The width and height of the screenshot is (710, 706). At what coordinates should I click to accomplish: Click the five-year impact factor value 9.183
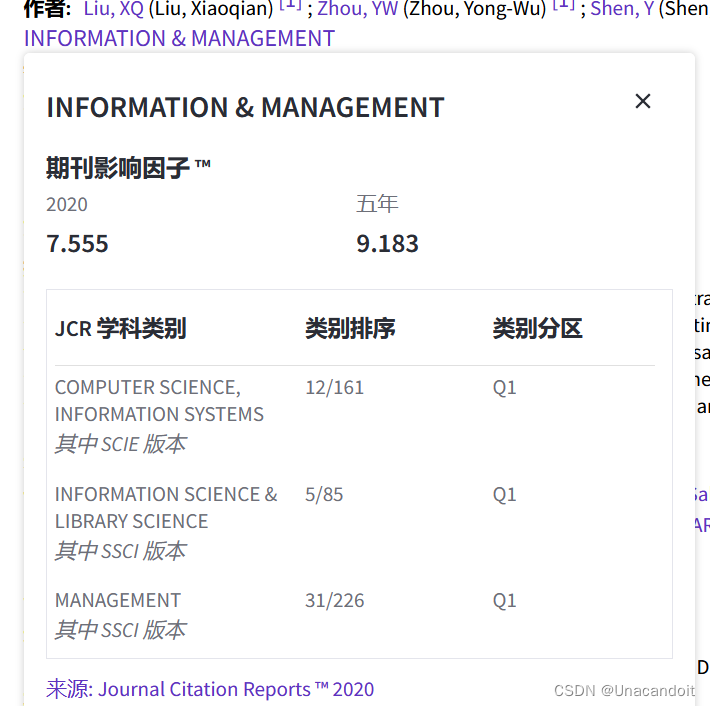(387, 244)
